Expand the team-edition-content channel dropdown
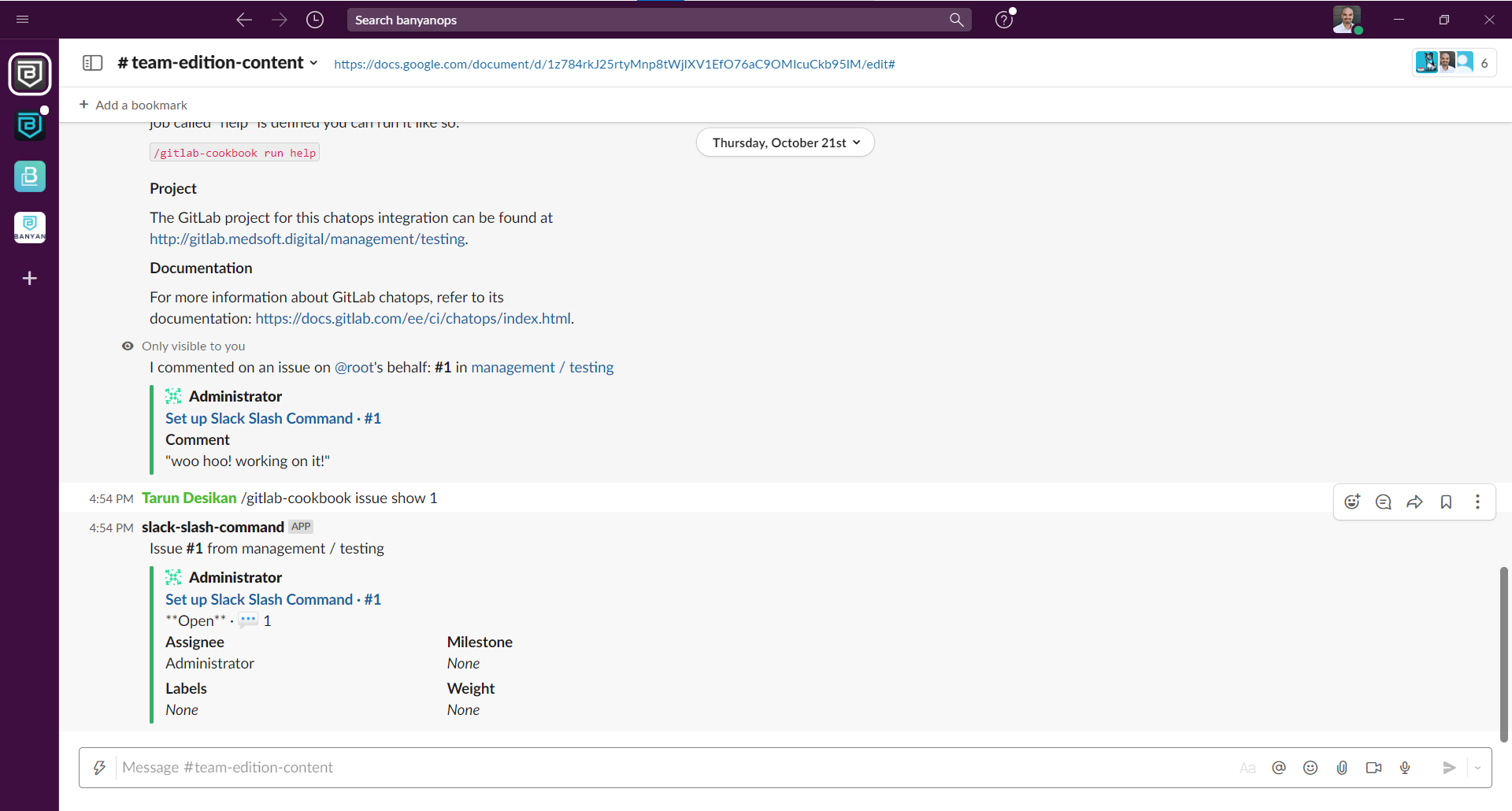Viewport: 1512px width, 811px height. pyautogui.click(x=313, y=63)
